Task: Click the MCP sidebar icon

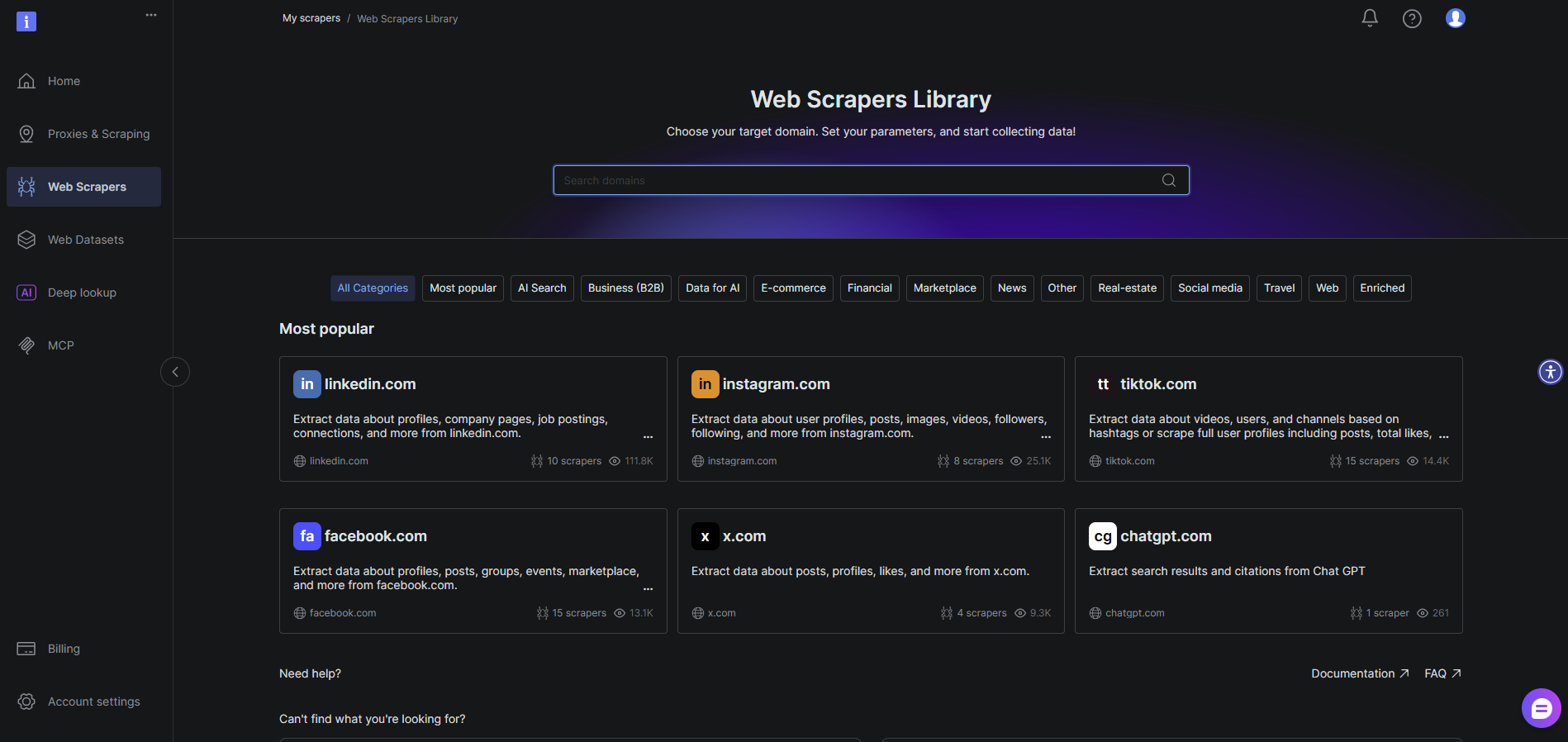Action: pyautogui.click(x=26, y=345)
